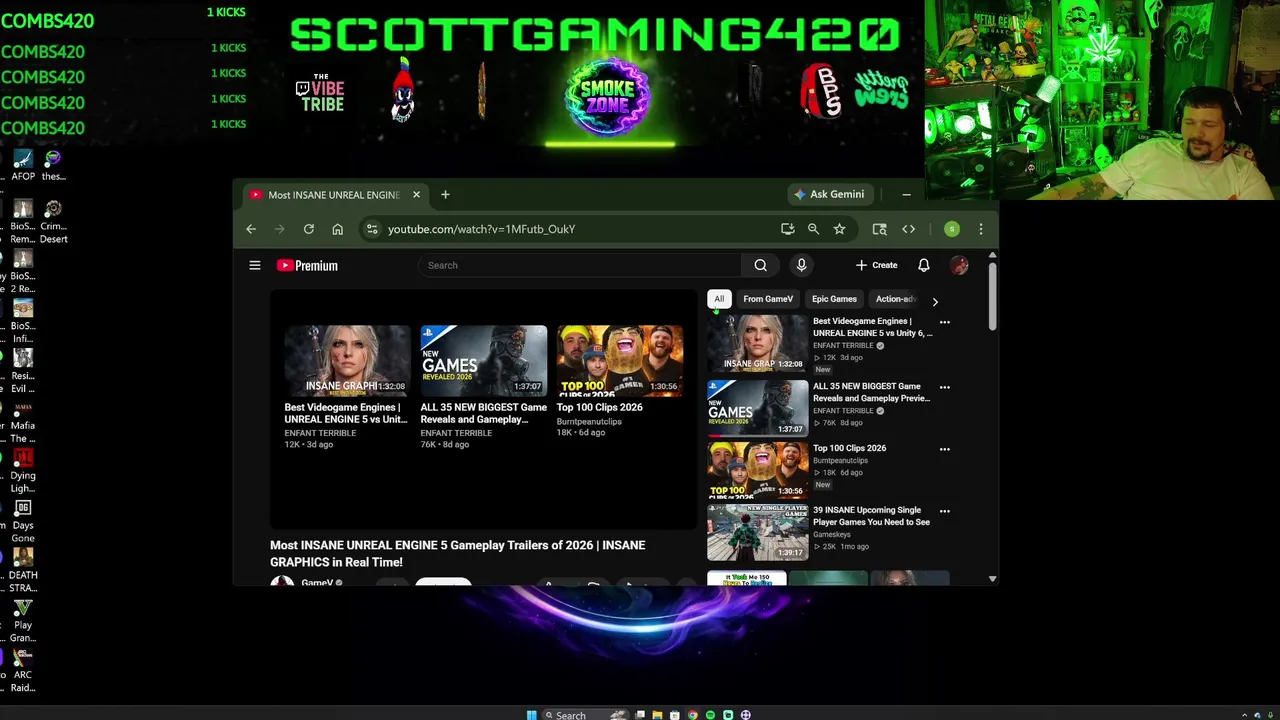
Task: Click the YouTube search magnifier button
Action: pyautogui.click(x=760, y=265)
